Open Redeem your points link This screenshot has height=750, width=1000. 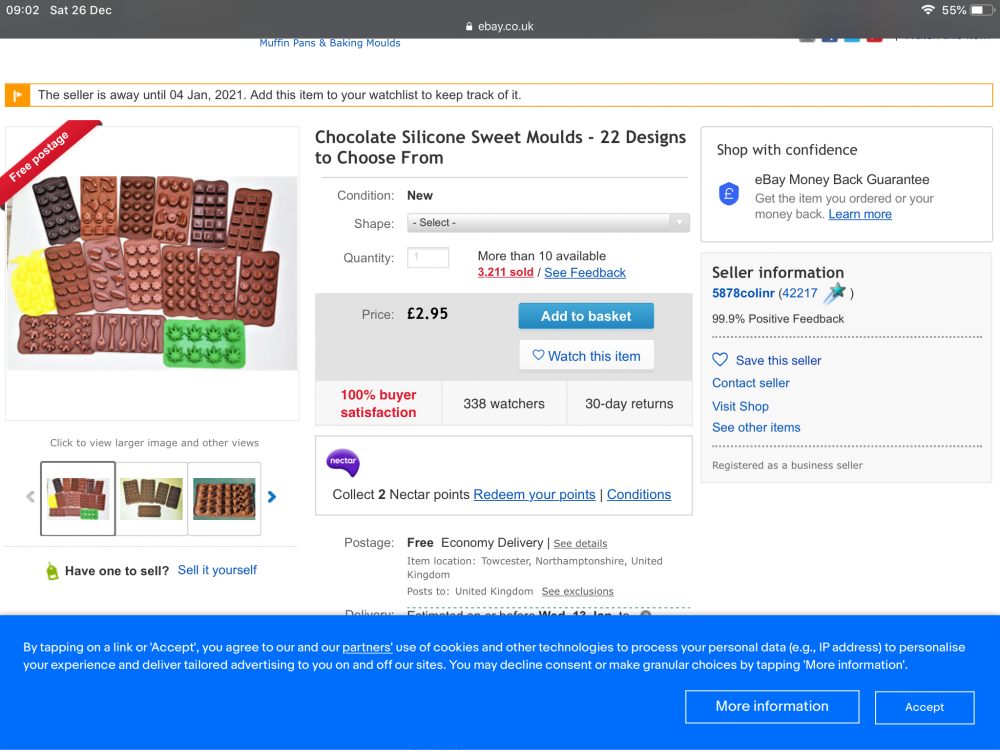point(534,494)
